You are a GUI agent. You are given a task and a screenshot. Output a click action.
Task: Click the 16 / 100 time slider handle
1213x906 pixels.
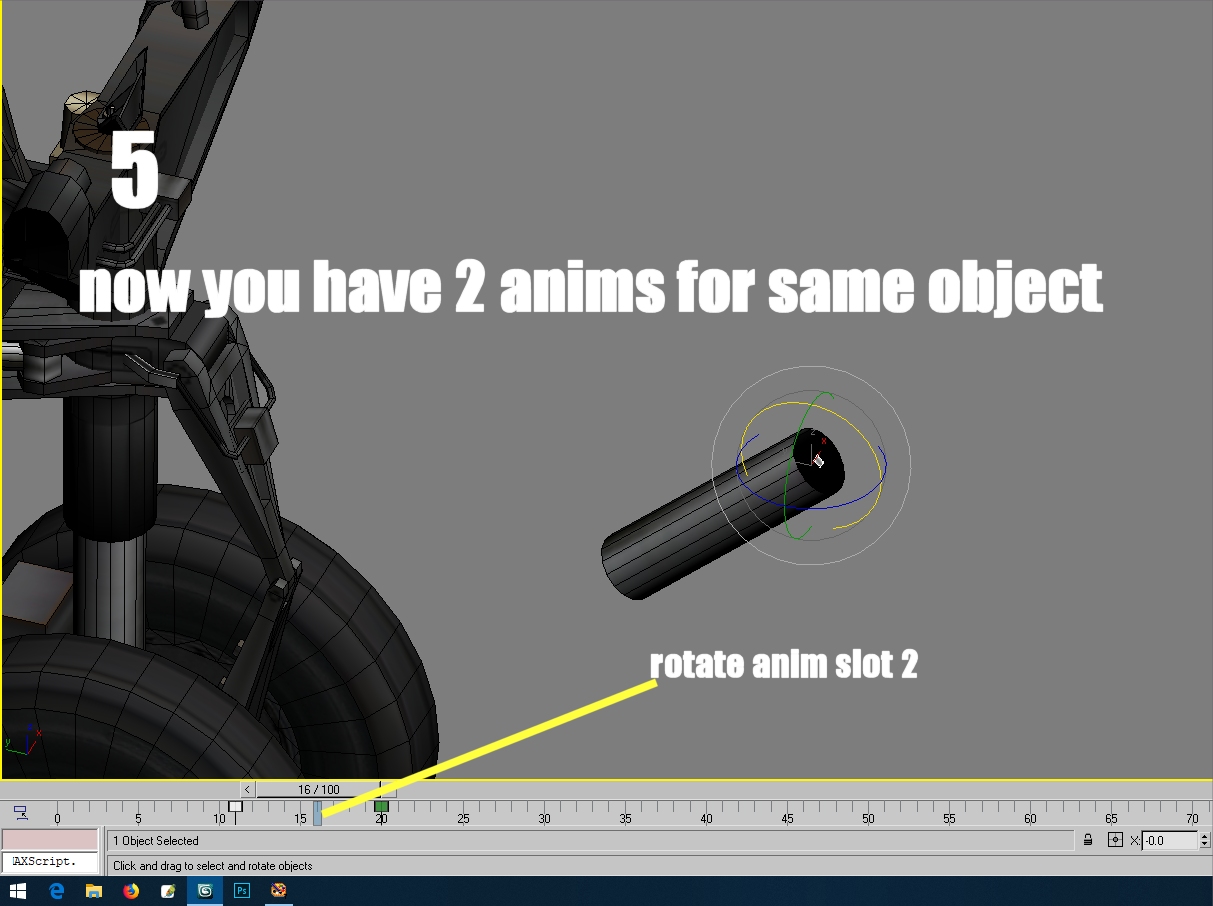click(x=318, y=789)
